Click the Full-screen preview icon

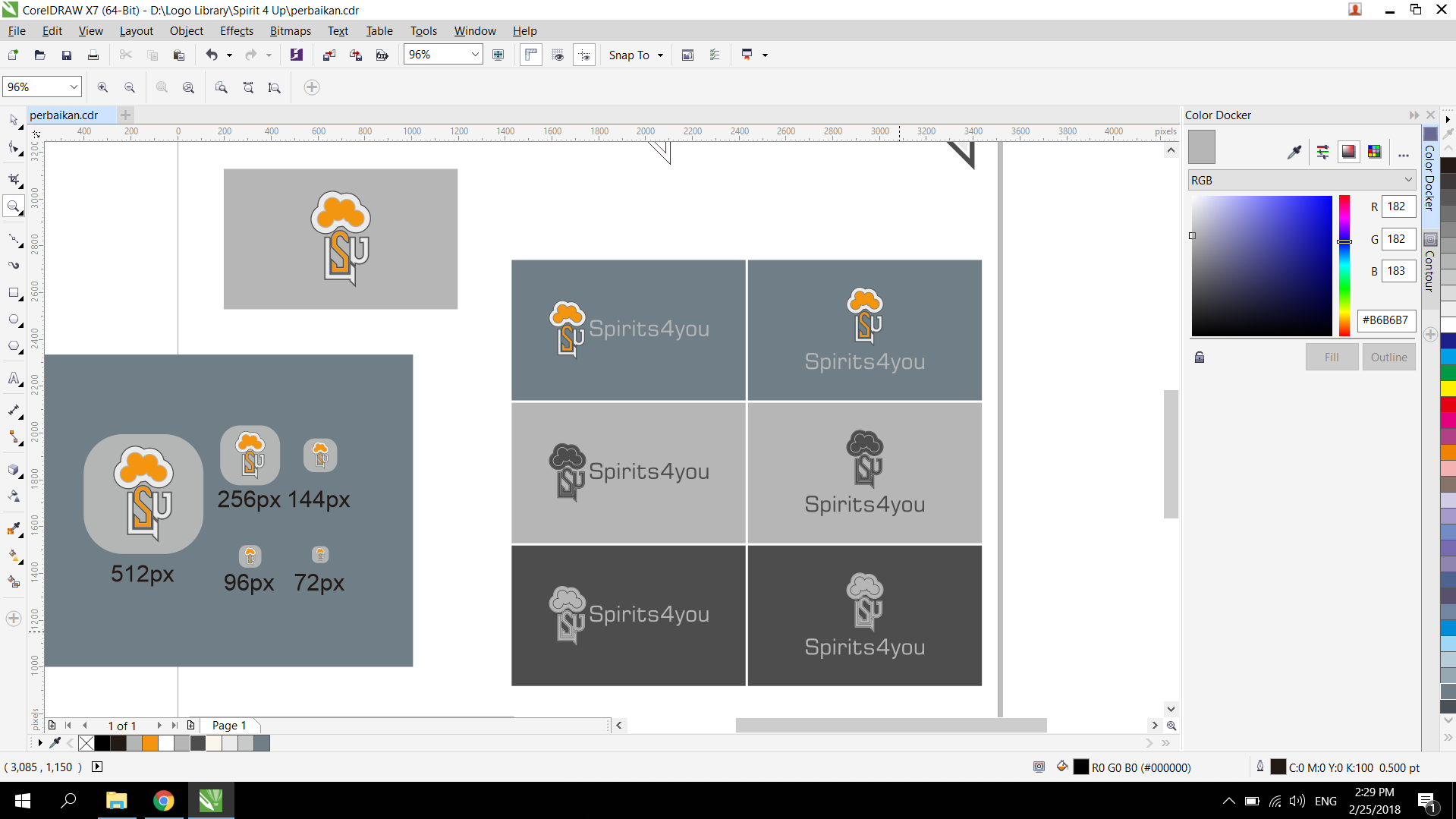click(x=498, y=55)
